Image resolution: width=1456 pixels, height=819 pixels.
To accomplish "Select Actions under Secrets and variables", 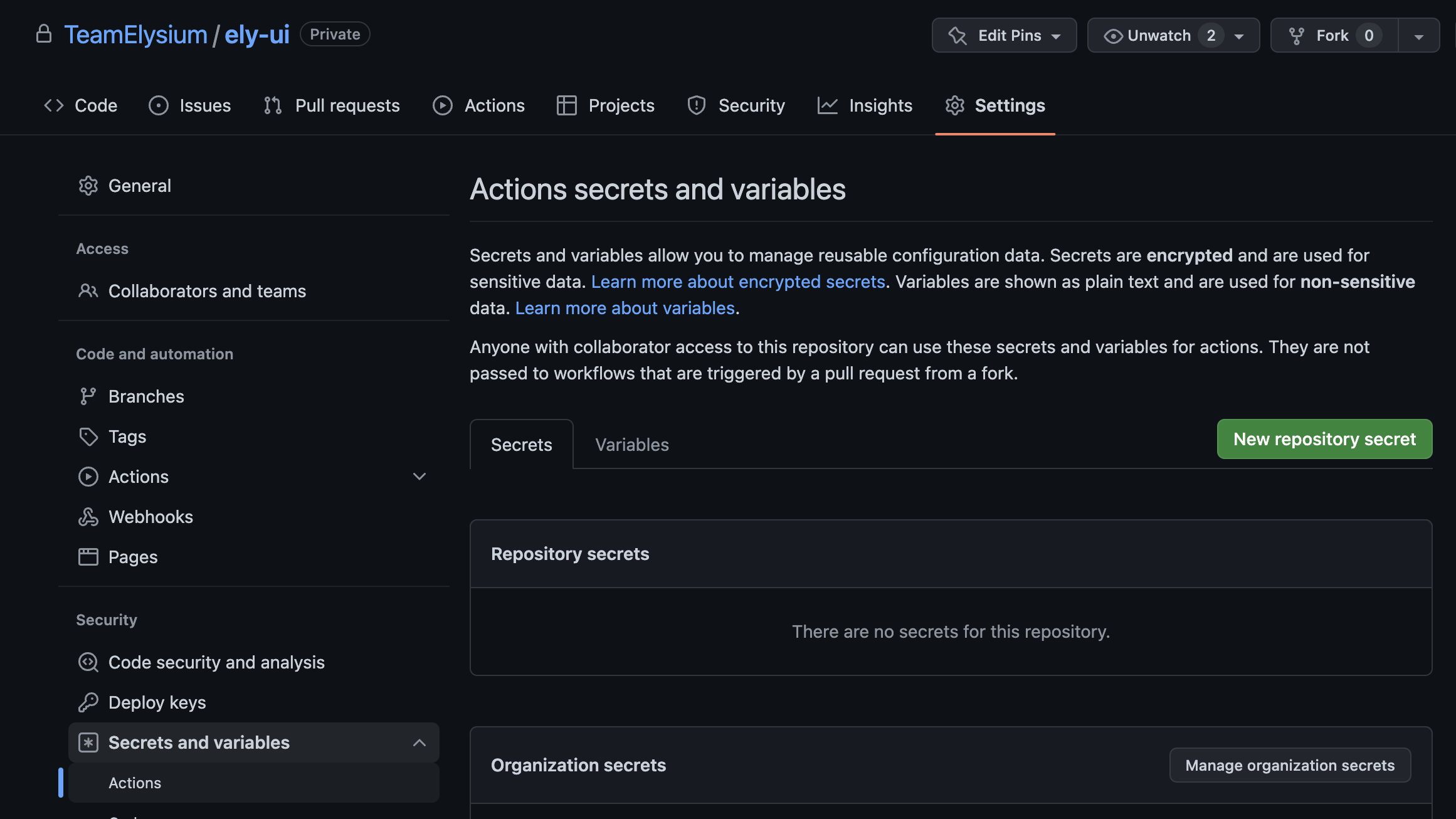I will [254, 783].
